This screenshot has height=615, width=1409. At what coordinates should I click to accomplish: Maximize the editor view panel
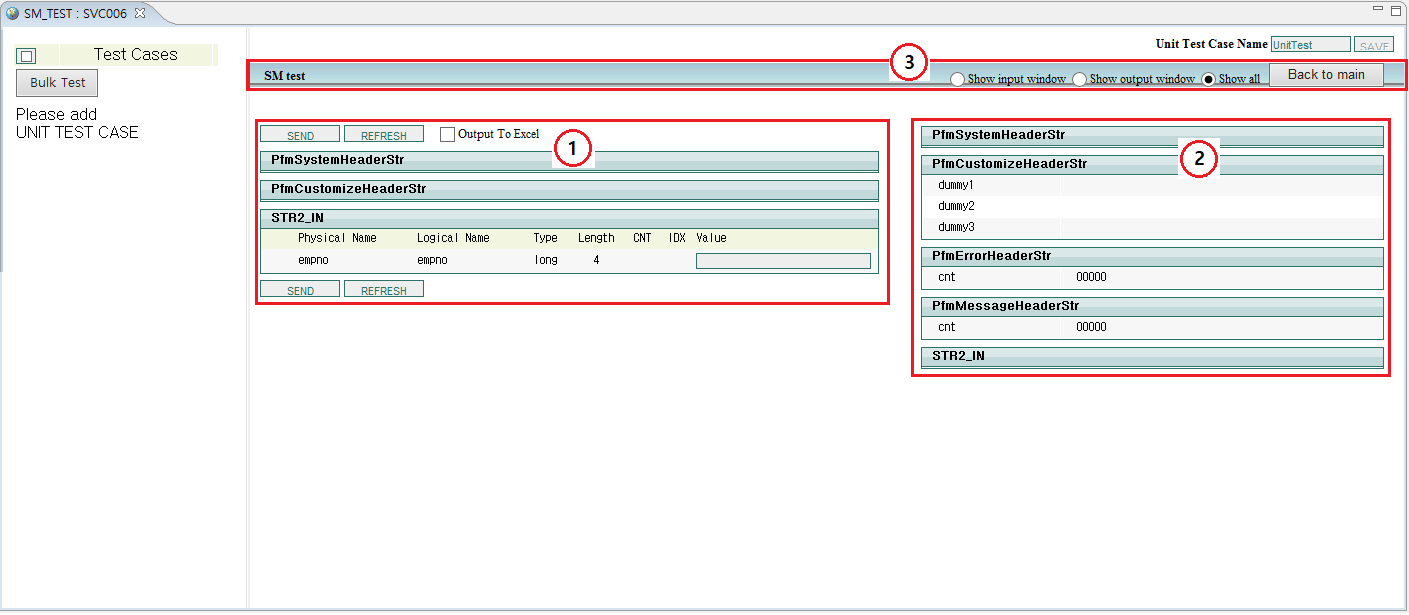pyautogui.click(x=1396, y=10)
